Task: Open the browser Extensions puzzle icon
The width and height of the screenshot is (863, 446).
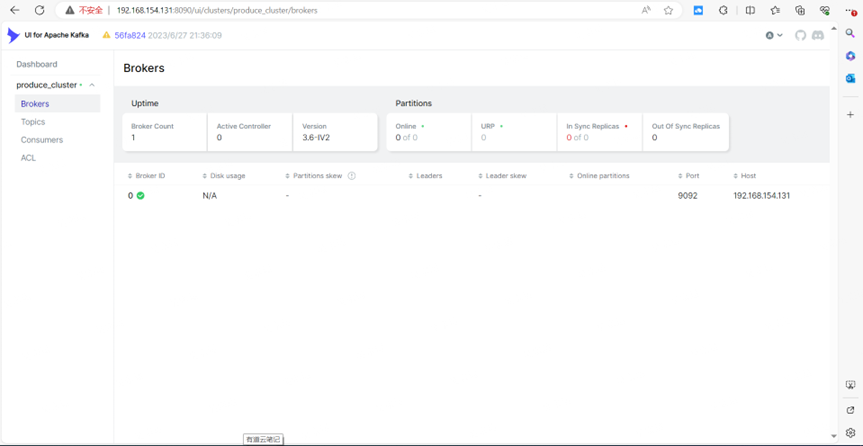Action: click(724, 10)
